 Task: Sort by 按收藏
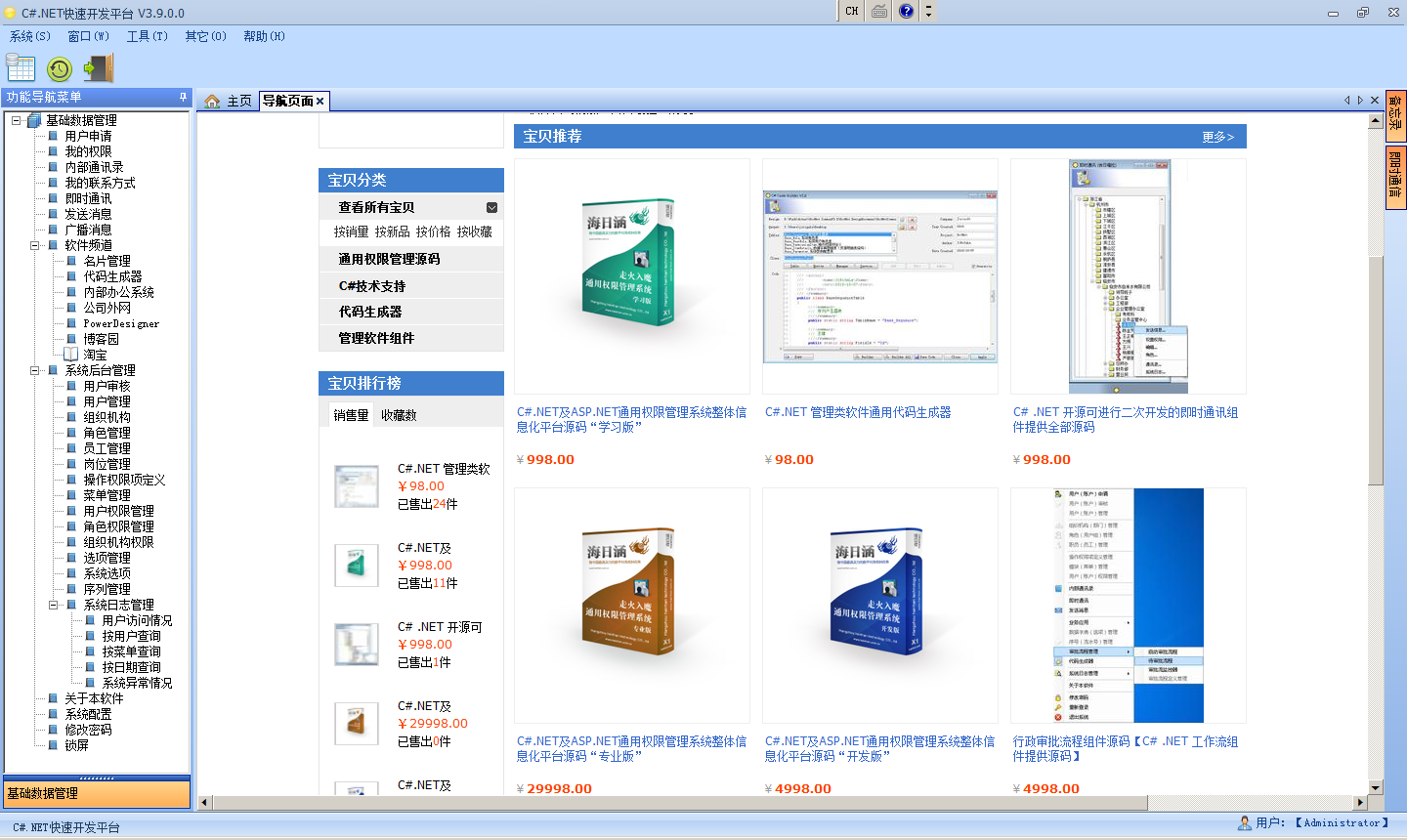474,231
